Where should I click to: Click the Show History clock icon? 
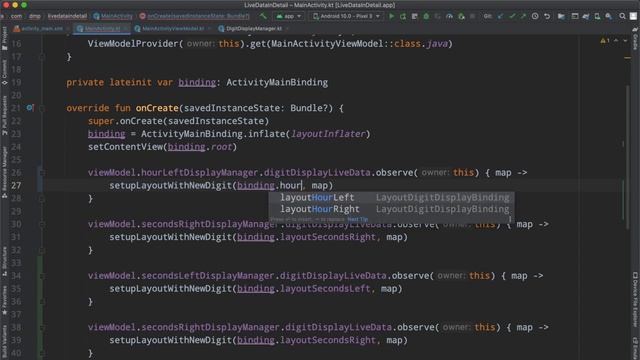click(x=535, y=16)
